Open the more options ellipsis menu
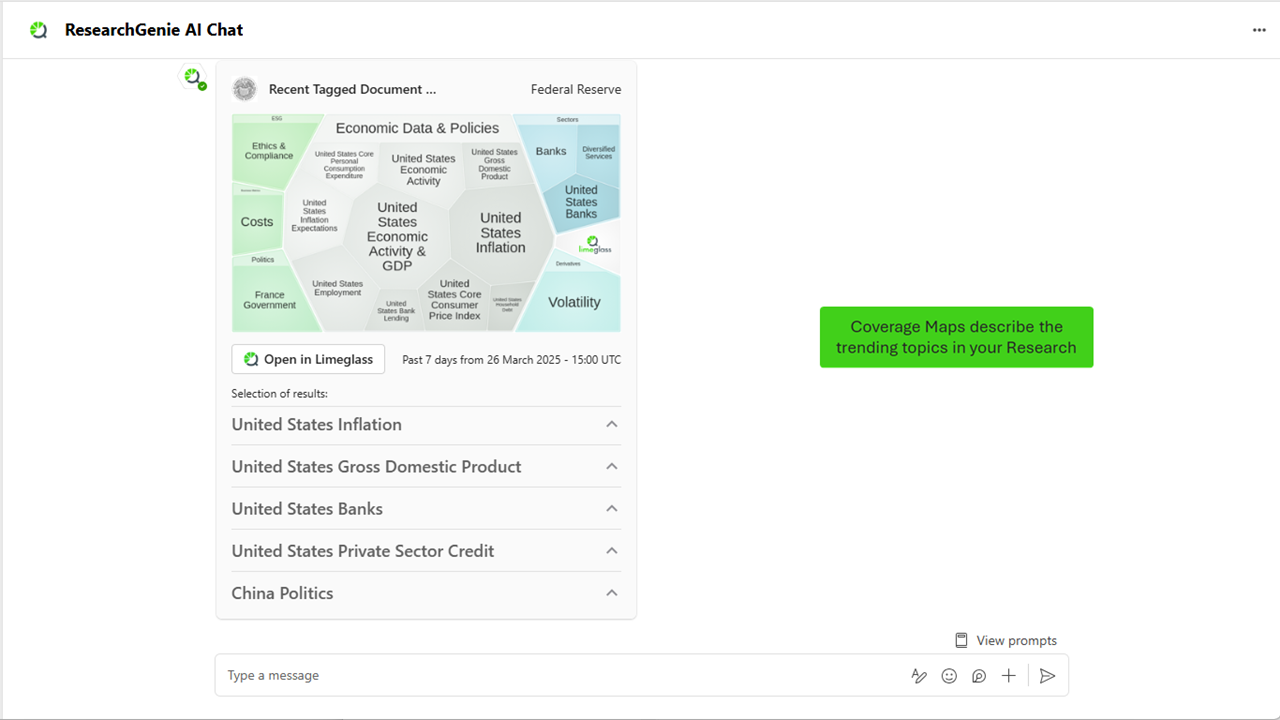The width and height of the screenshot is (1280, 720). point(1259,30)
